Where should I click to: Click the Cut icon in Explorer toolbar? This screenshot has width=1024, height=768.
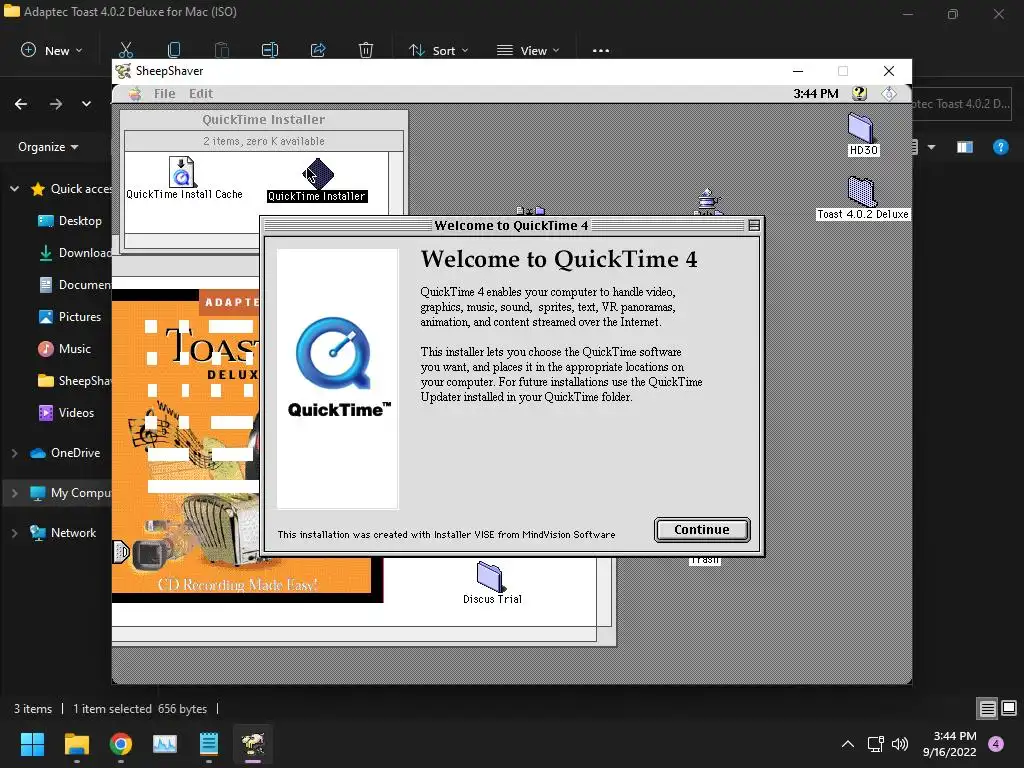pos(126,50)
